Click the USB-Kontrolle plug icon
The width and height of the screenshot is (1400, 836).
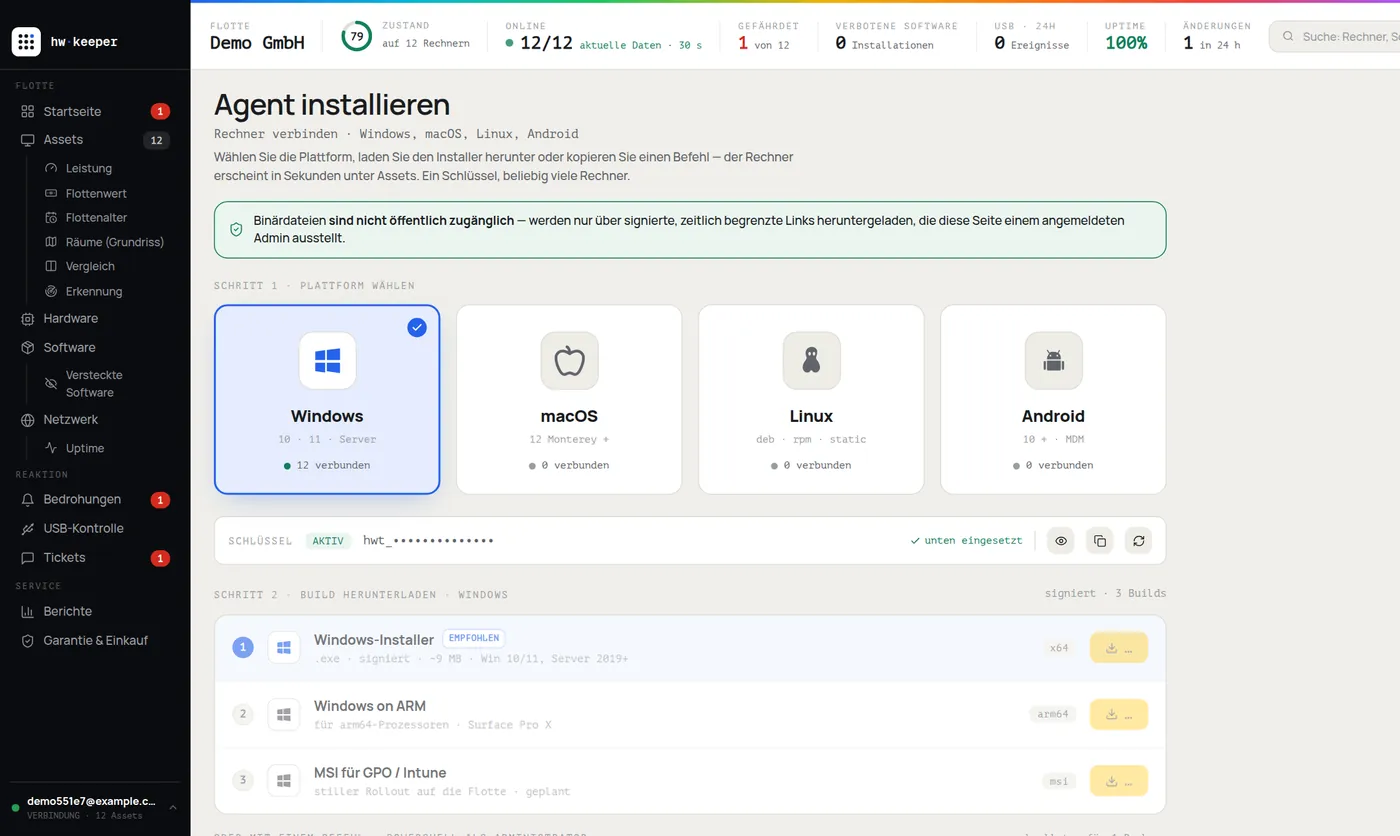28,528
